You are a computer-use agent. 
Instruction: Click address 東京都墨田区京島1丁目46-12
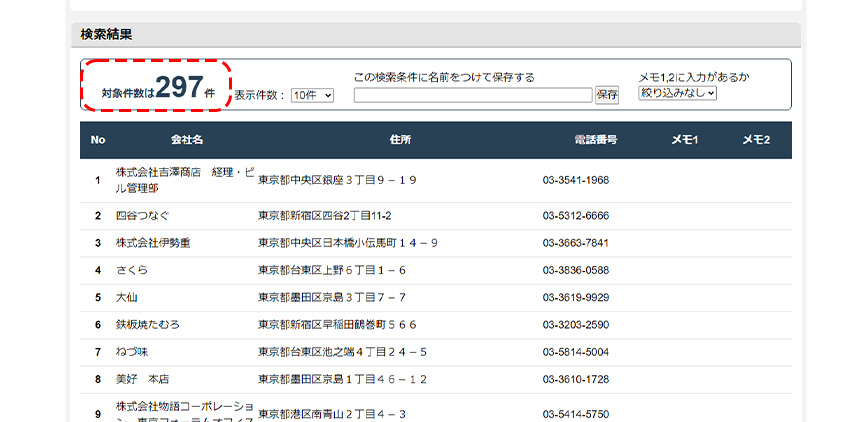point(342,379)
